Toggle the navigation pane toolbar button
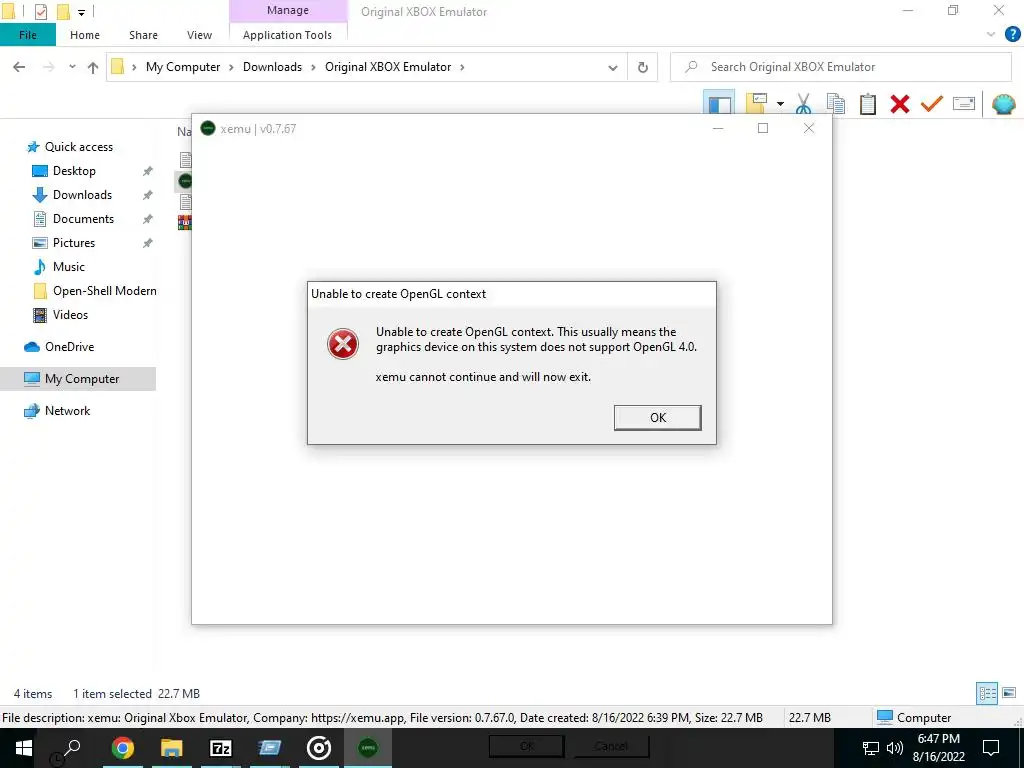1024x768 pixels. coord(719,104)
